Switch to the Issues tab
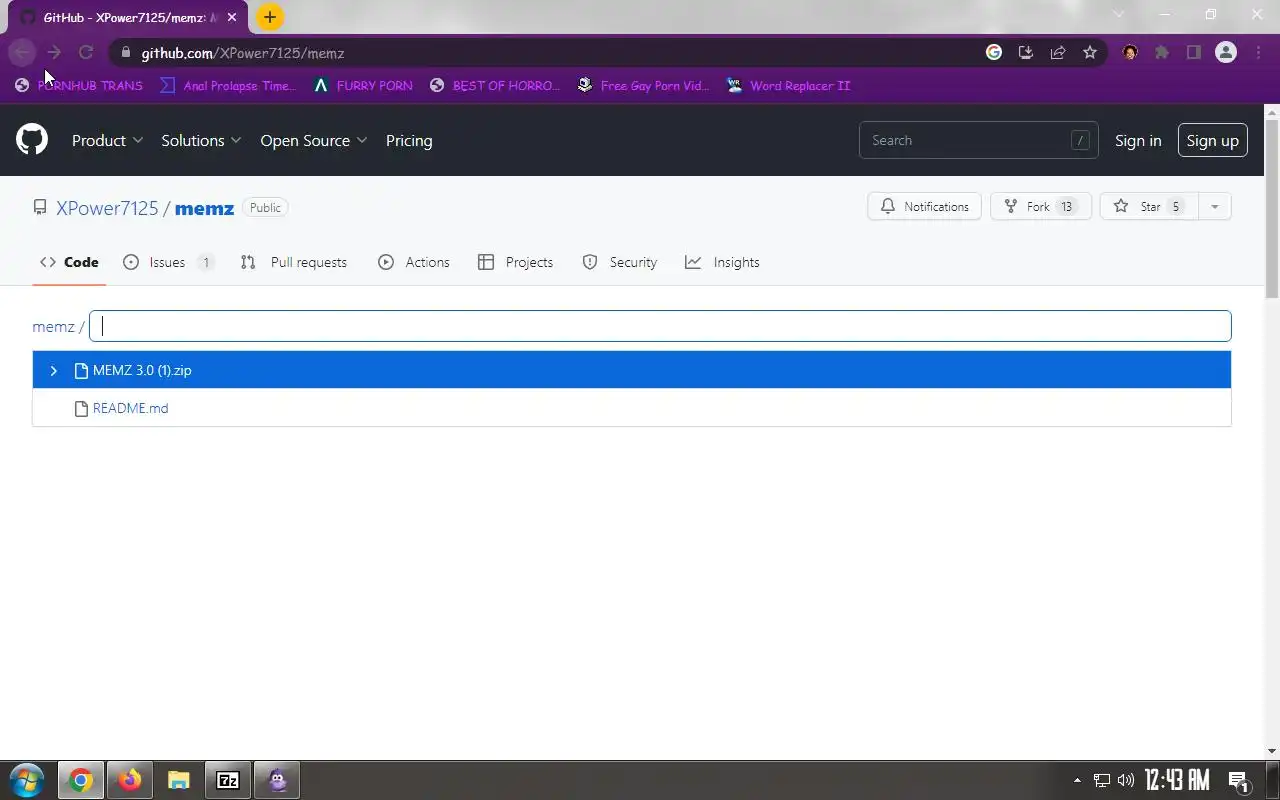The image size is (1280, 800). pos(168,262)
